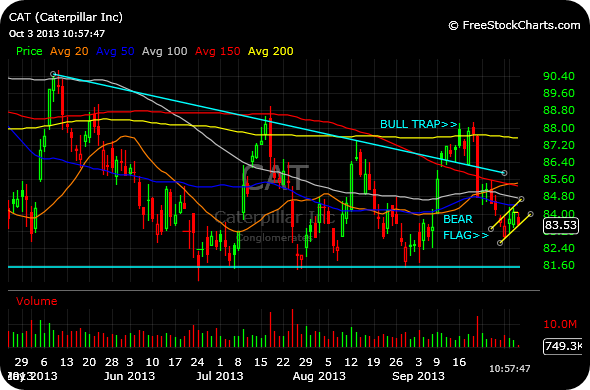
Task: Click date label 13 on the time axis
Action: click(67, 362)
